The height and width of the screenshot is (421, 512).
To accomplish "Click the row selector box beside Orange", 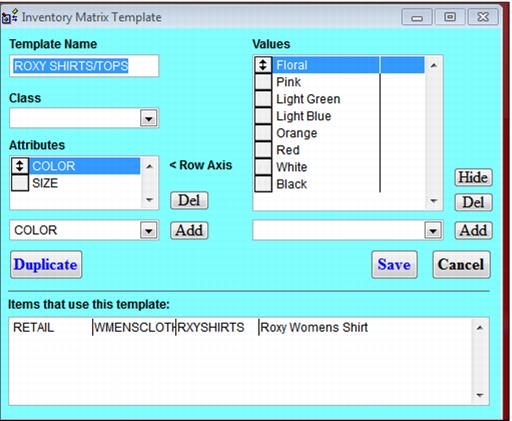I will click(x=263, y=133).
